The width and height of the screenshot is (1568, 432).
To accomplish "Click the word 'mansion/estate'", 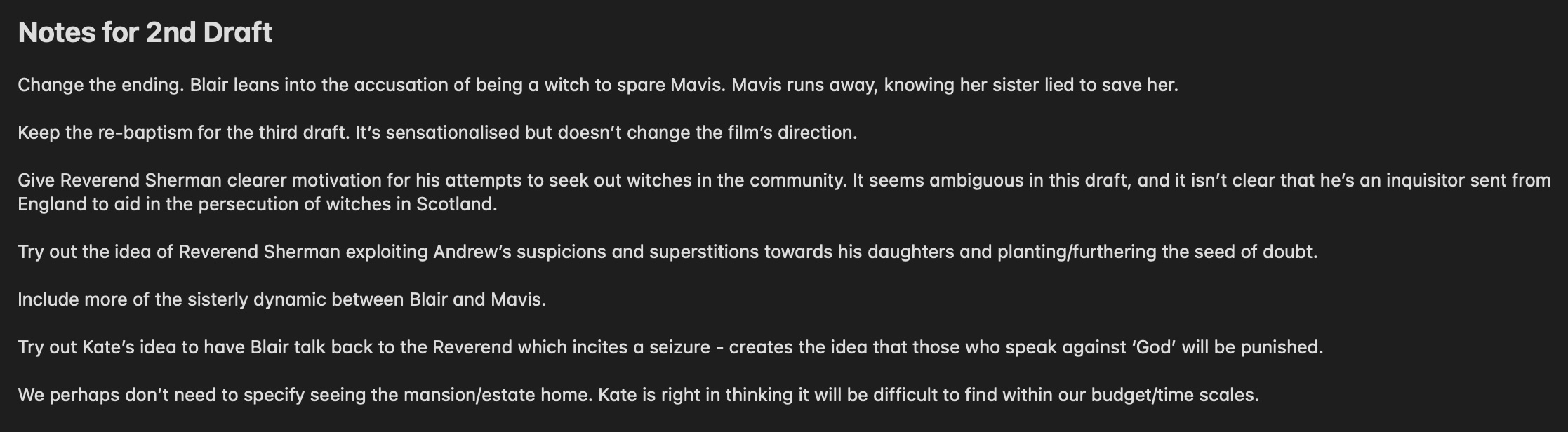I will click(x=468, y=395).
